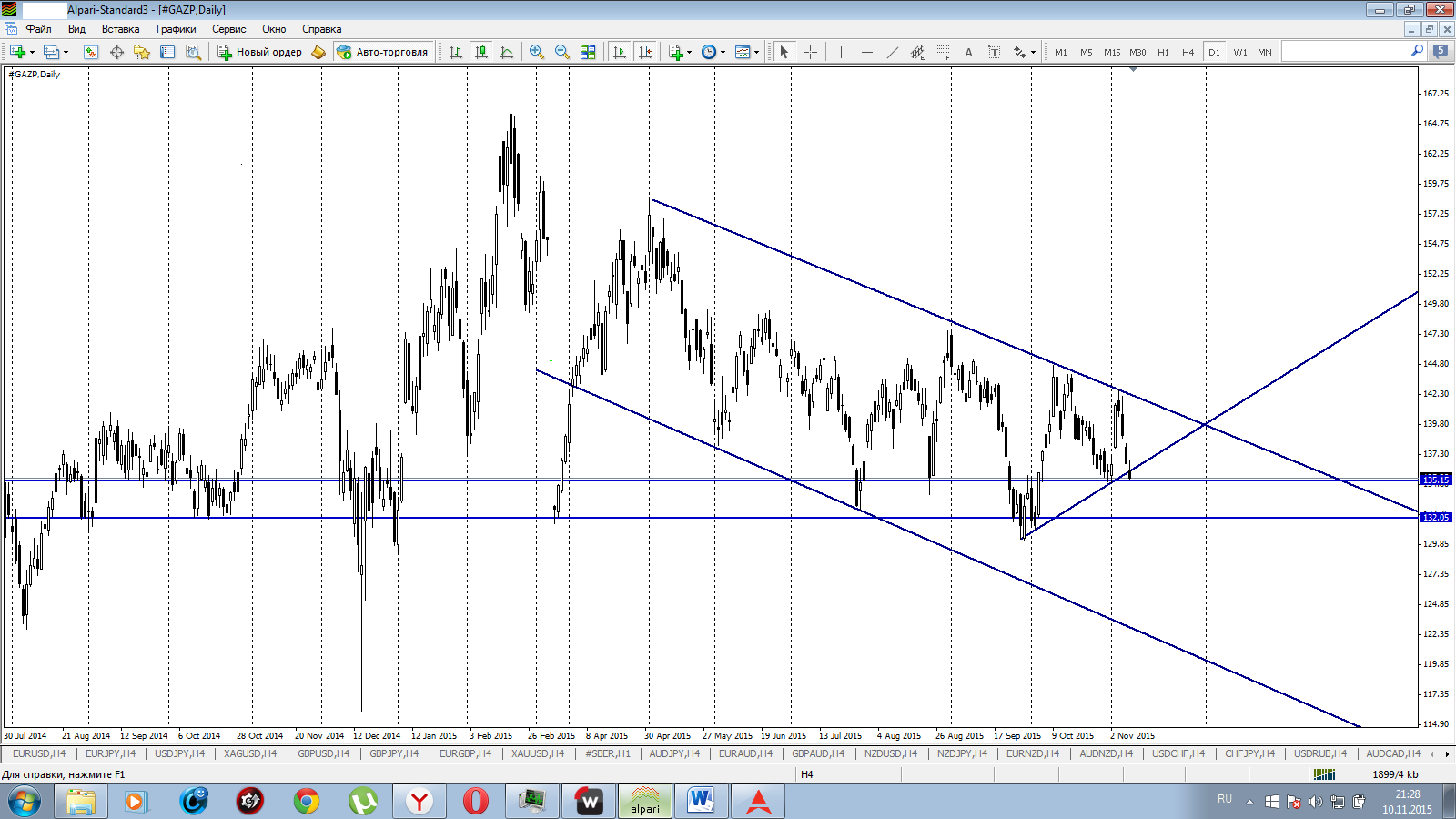
Task: Expand the new chart dropdown arrow
Action: click(32, 52)
